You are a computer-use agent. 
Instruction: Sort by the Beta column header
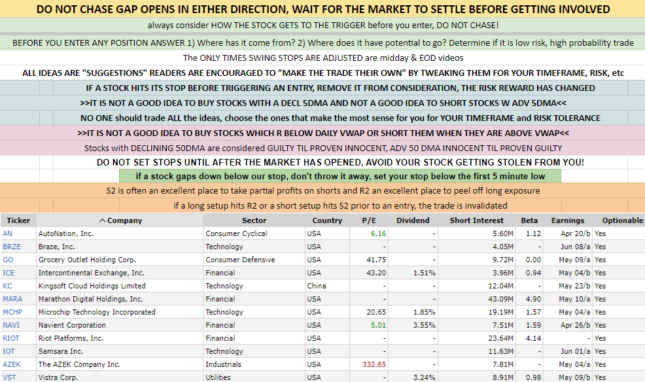tap(529, 220)
